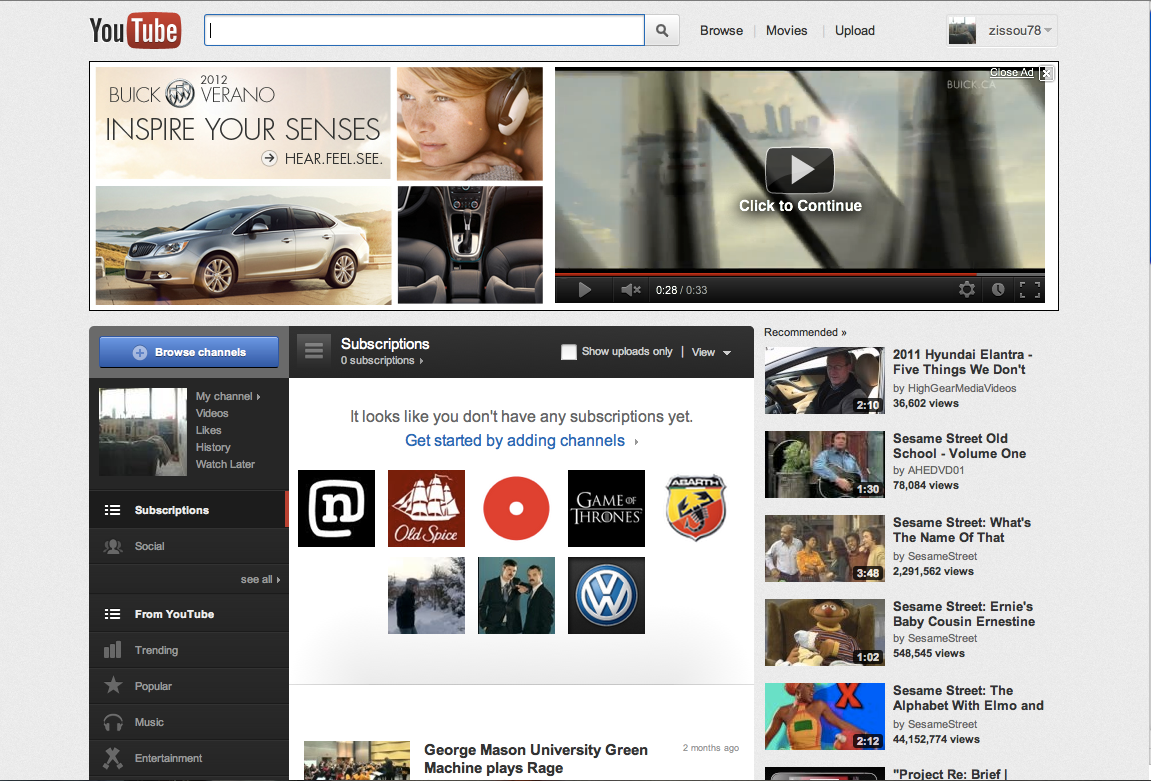
Task: Open The Alphabet With Elmo video title
Action: point(967,698)
